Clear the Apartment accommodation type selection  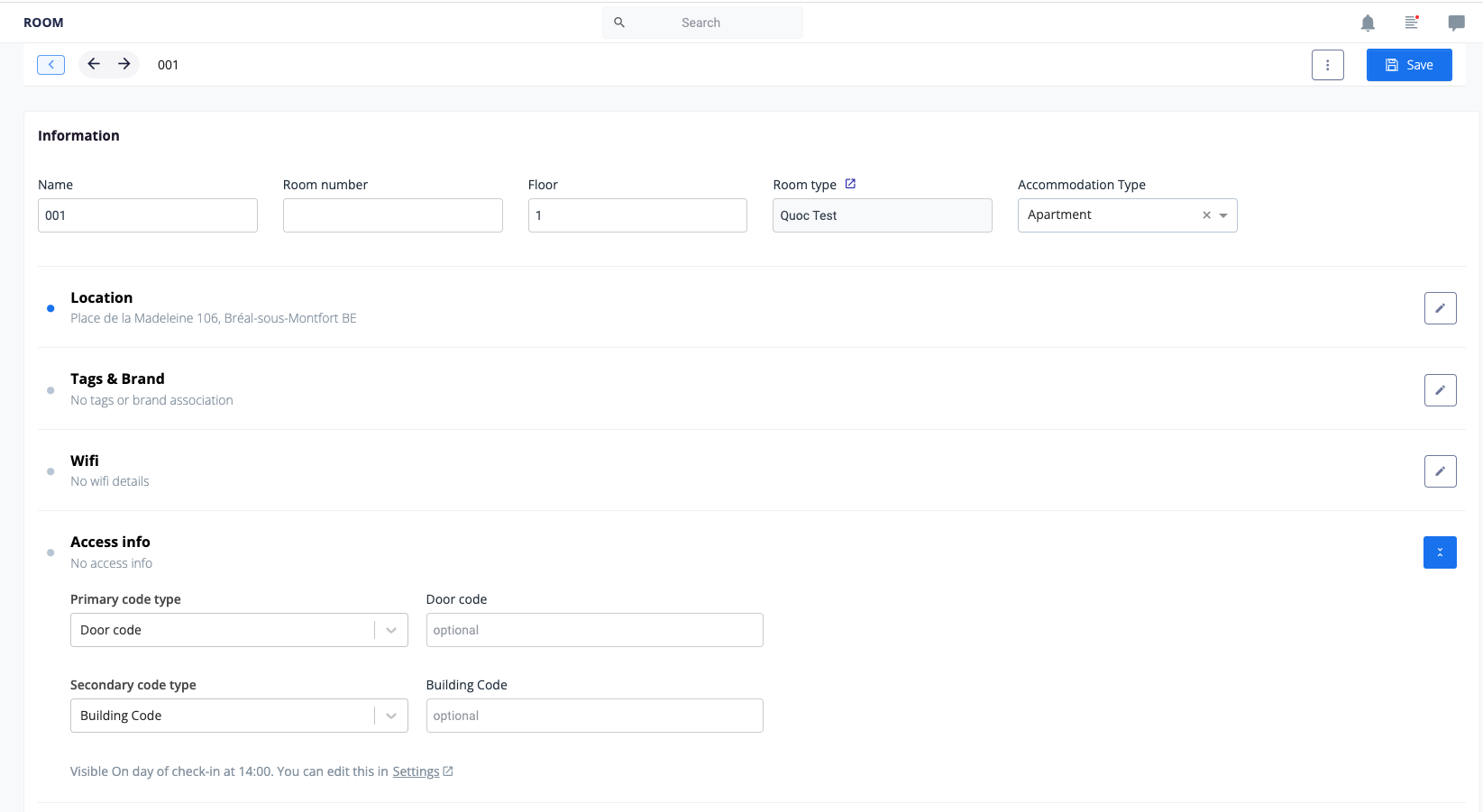click(x=1206, y=215)
